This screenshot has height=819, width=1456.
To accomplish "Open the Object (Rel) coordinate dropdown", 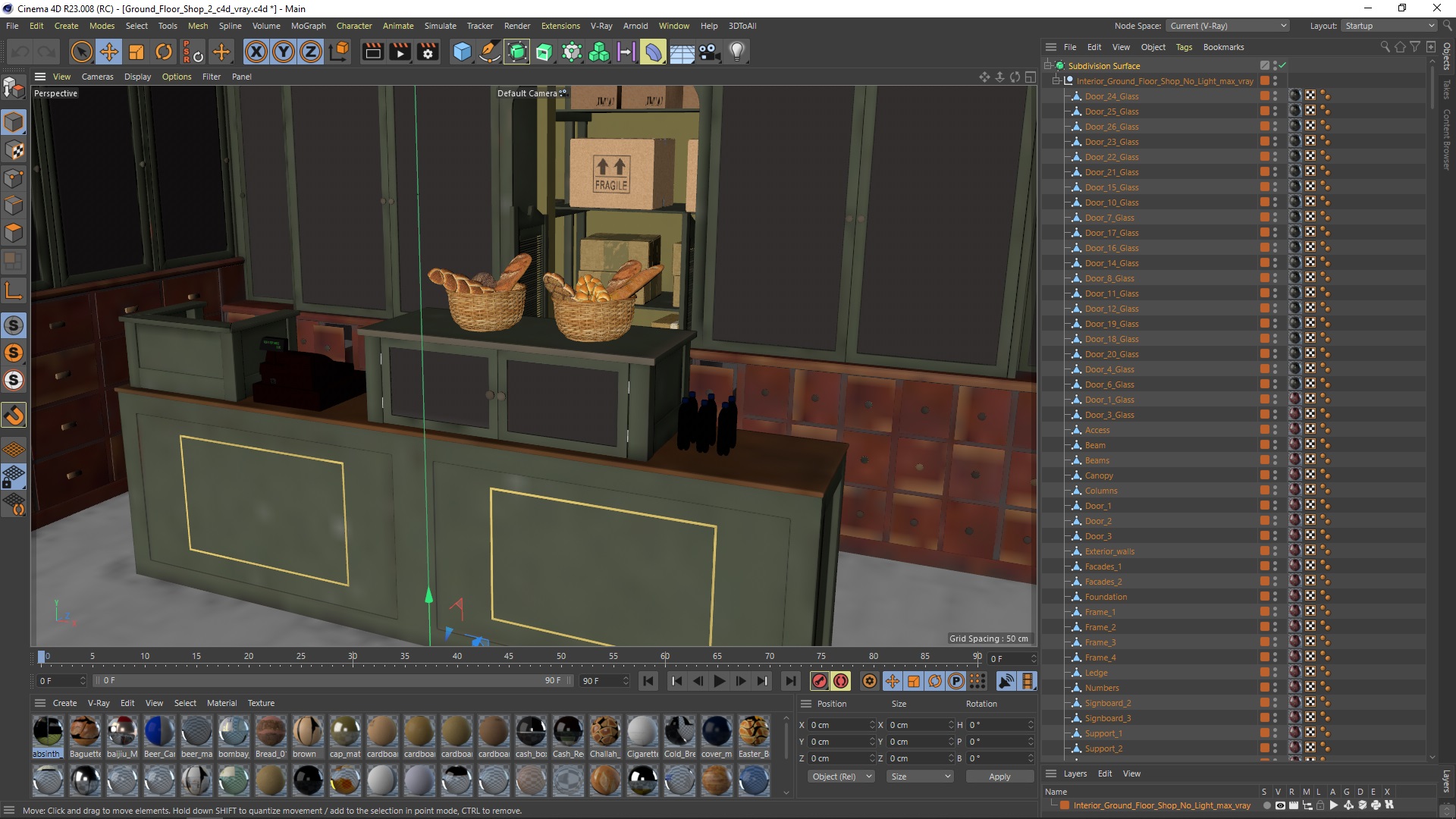I will [x=840, y=776].
